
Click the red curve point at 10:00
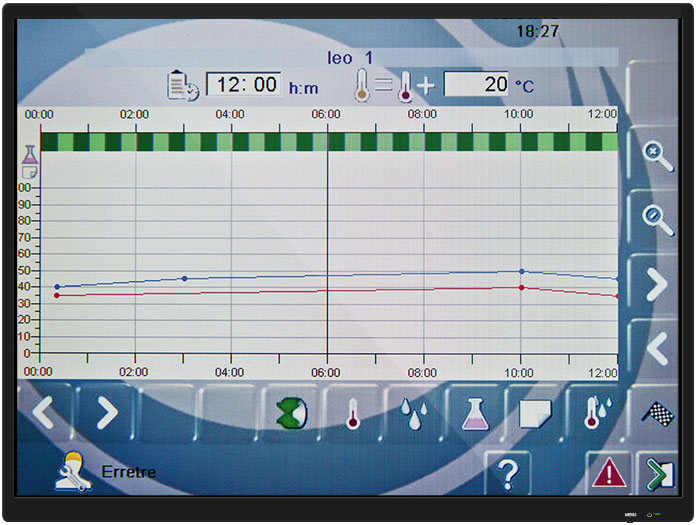coord(522,288)
